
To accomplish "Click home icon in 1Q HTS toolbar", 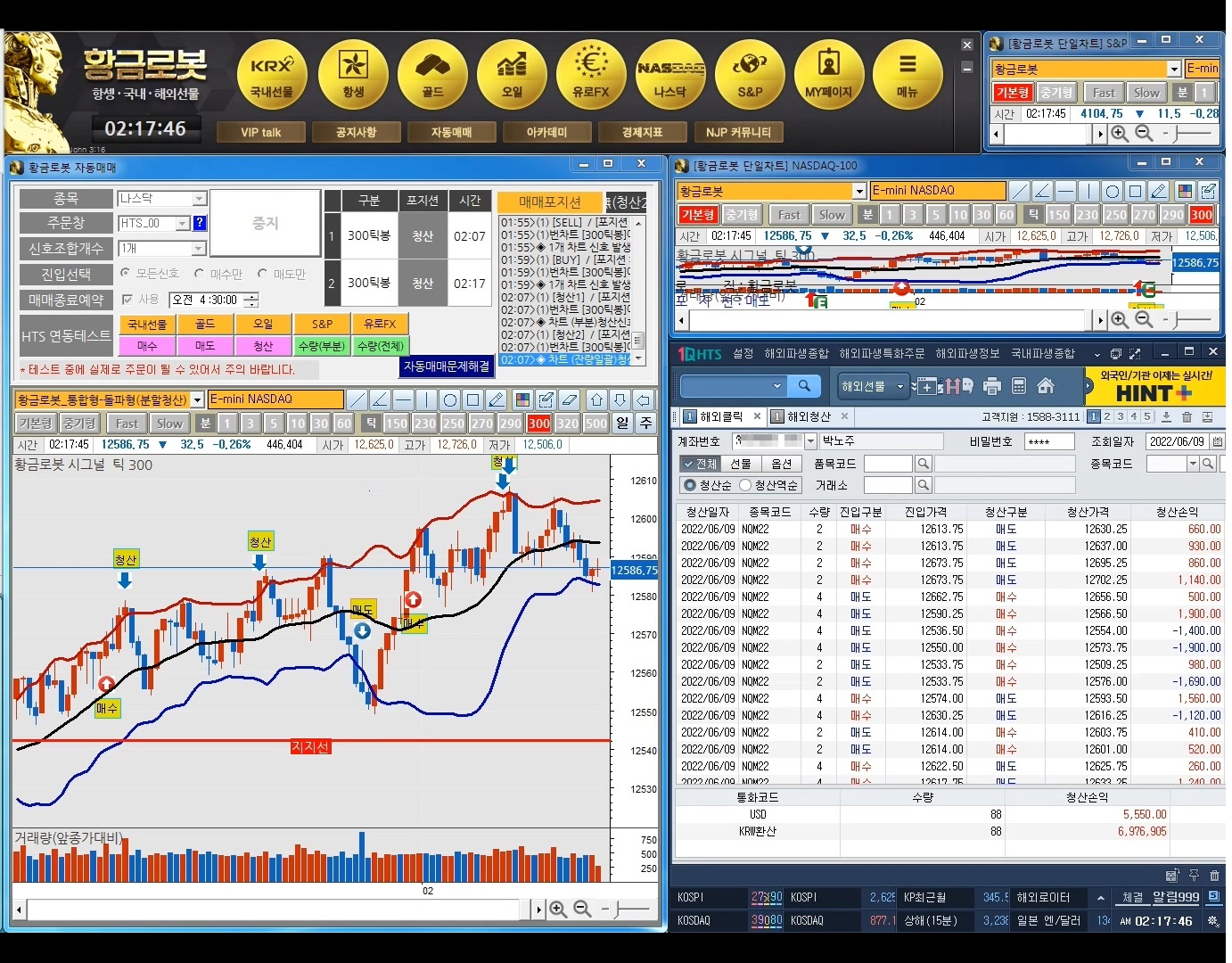I will (1046, 386).
